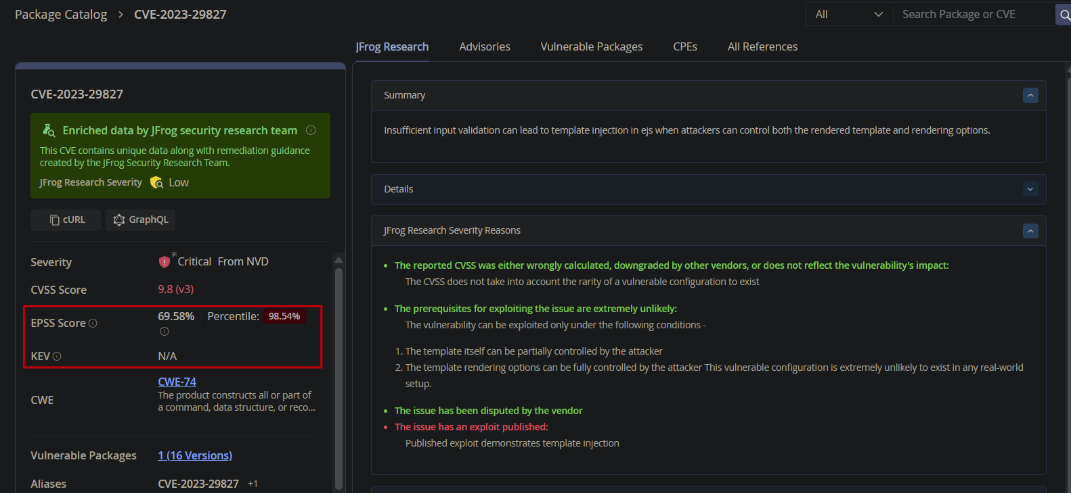Click the info icon next to KEV

tap(57, 356)
